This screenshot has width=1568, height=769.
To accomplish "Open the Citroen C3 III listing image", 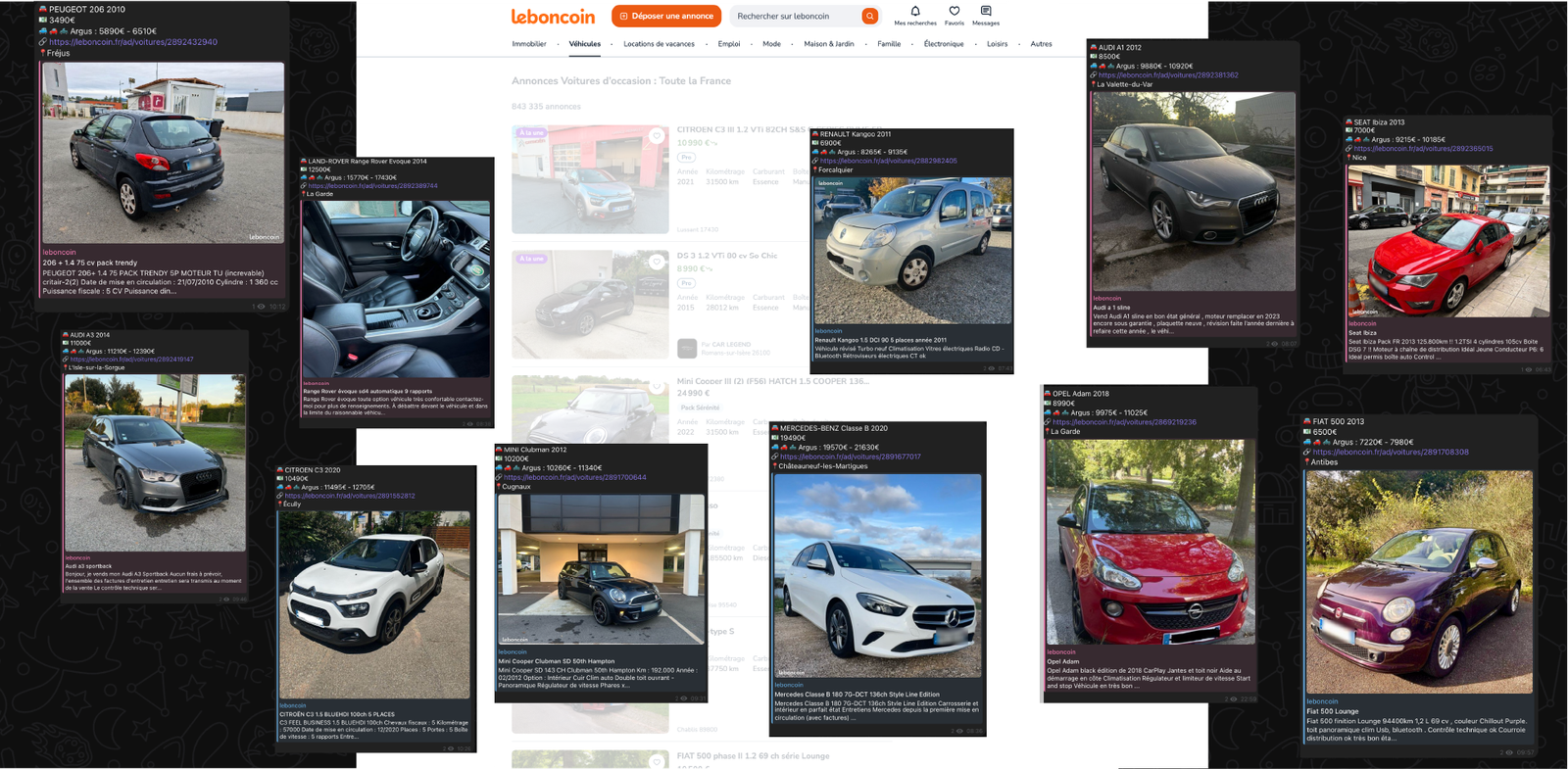I will click(x=590, y=179).
